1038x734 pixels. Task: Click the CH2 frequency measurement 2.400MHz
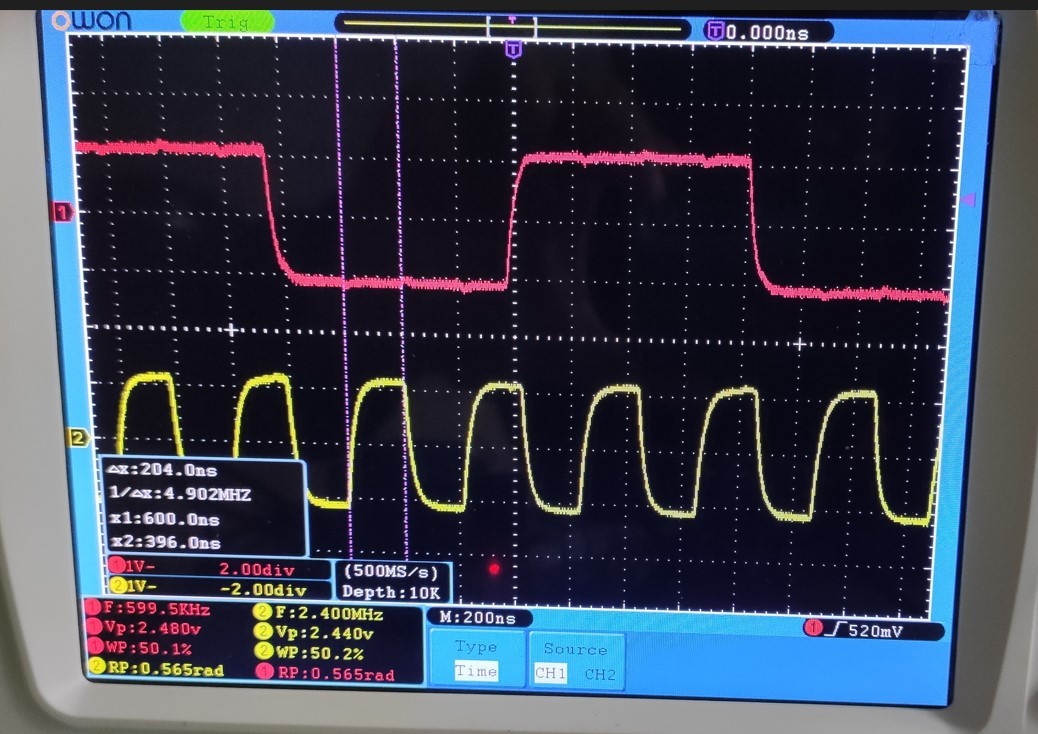(x=321, y=612)
